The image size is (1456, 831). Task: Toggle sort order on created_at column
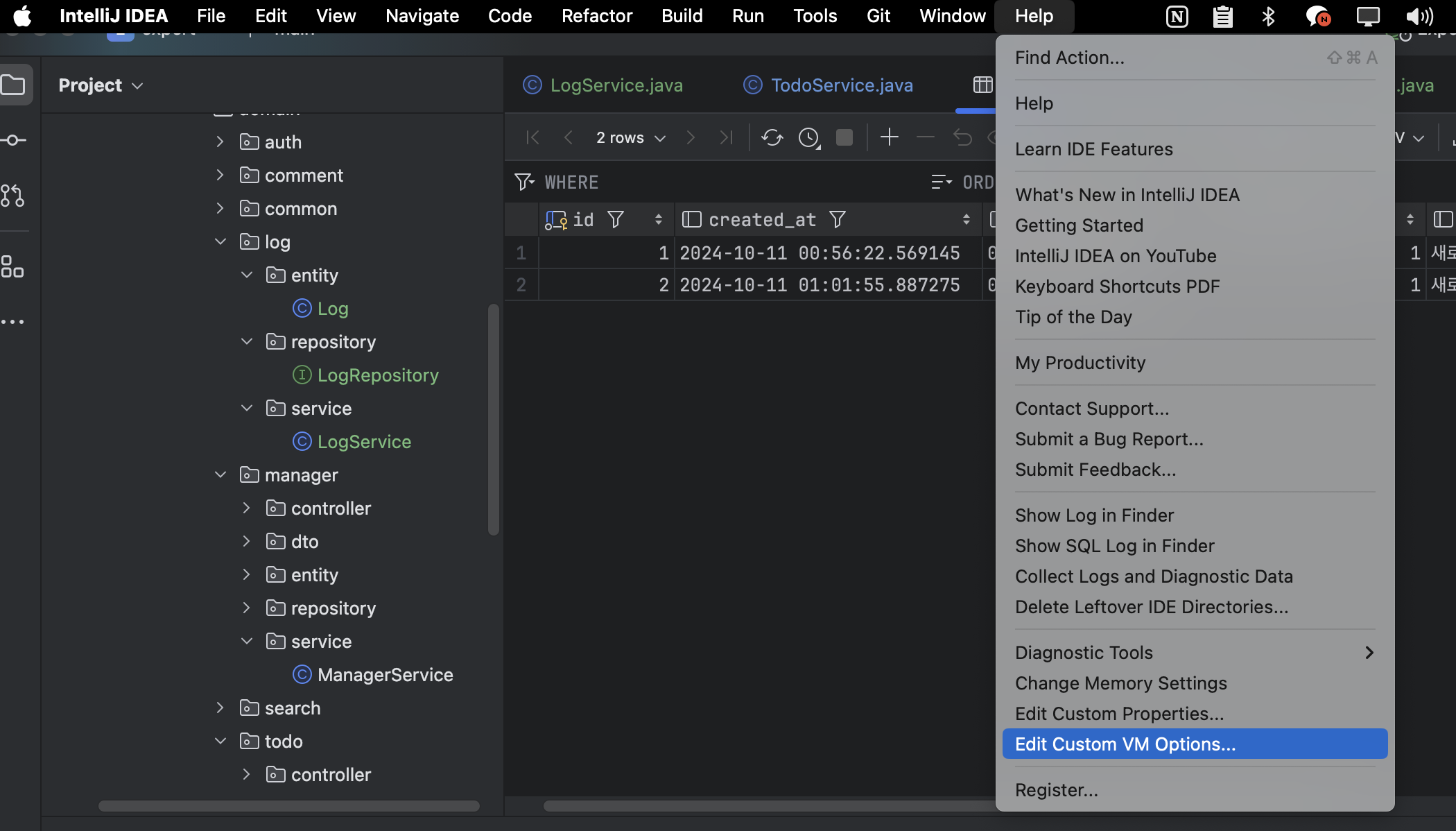point(966,220)
